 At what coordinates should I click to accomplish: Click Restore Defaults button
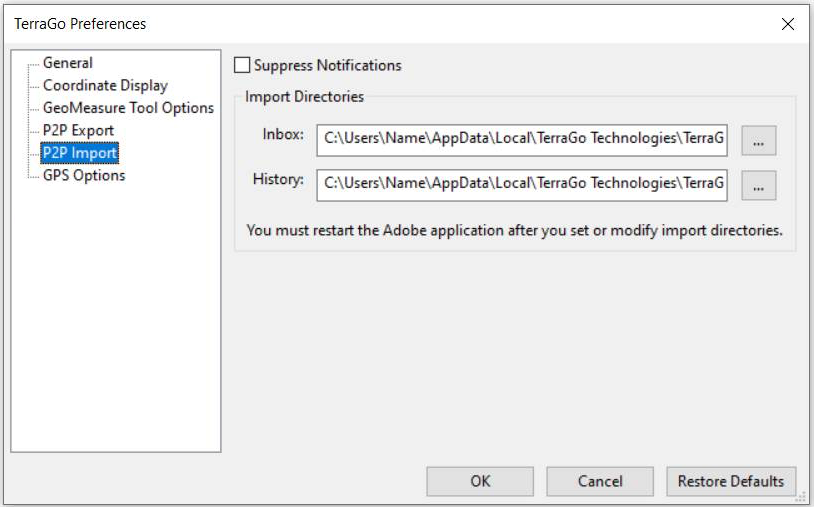click(x=731, y=481)
